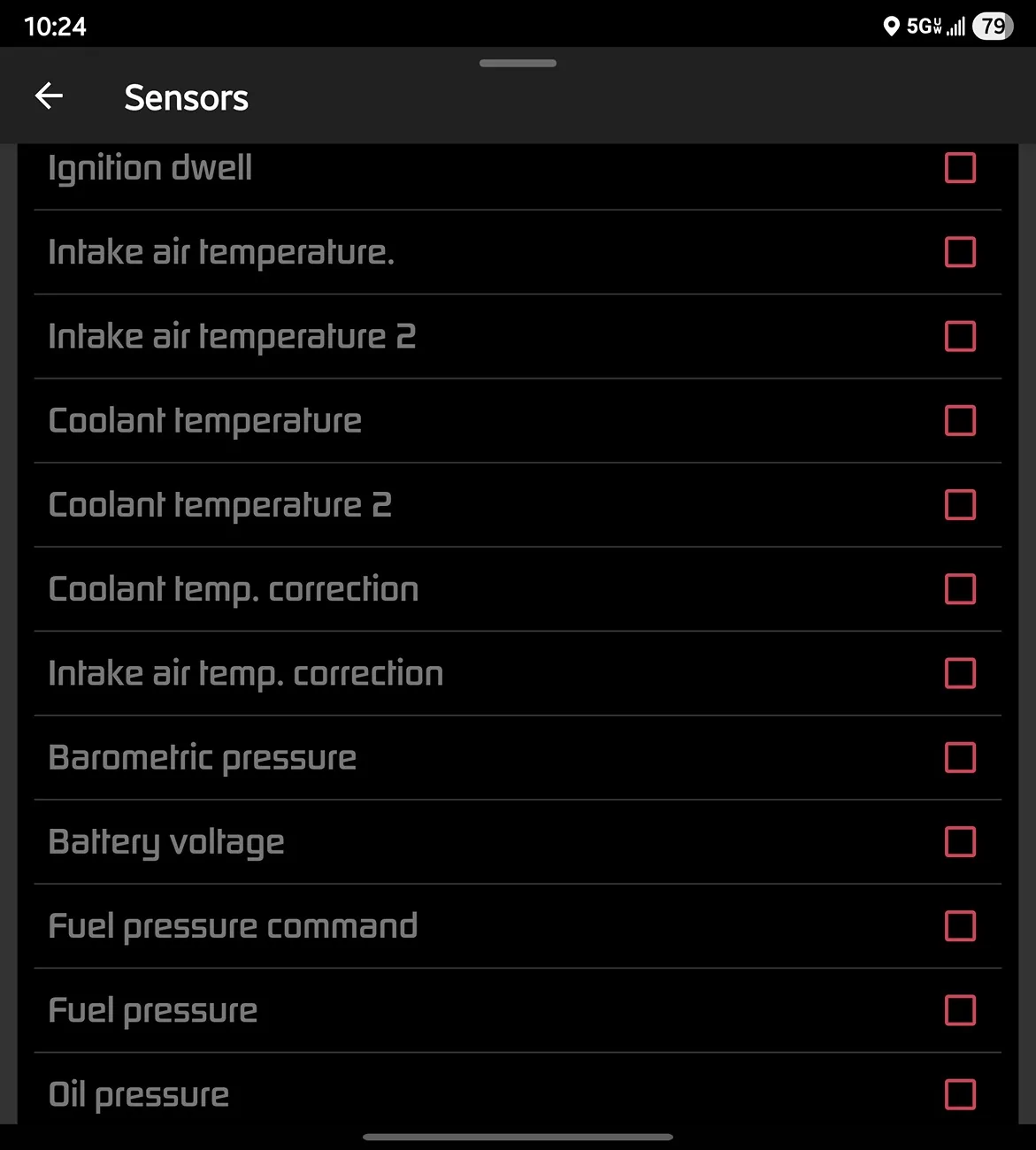Tap the clock in the status bar
Viewport: 1036px width, 1150px height.
(x=55, y=27)
